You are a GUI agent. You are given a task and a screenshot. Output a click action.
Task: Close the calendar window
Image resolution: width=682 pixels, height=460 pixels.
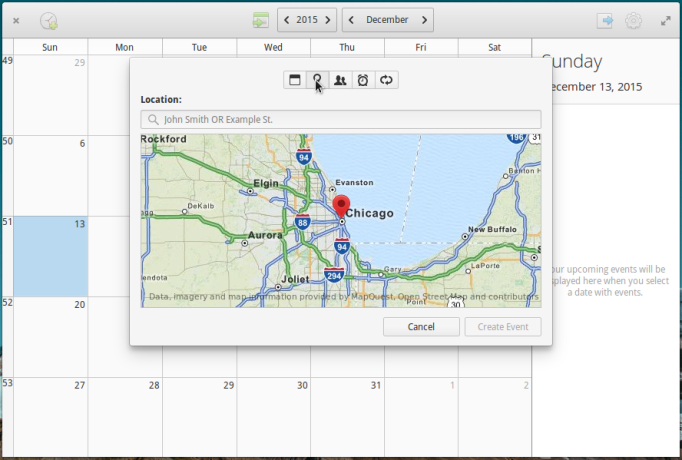pos(16,20)
